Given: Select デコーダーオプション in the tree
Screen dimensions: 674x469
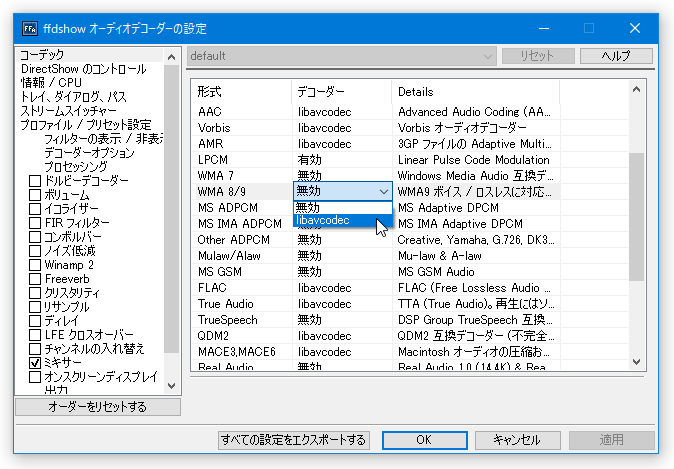Looking at the screenshot, I should coord(89,153).
